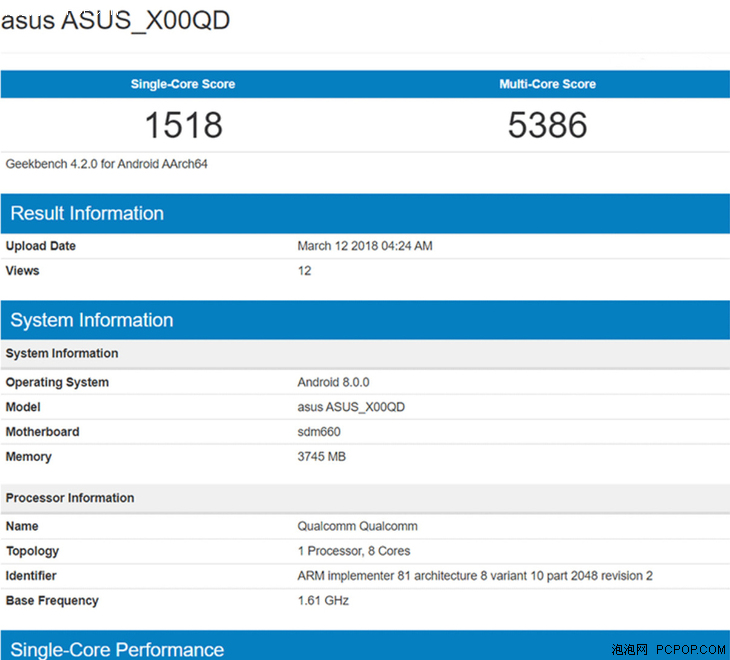The width and height of the screenshot is (730, 660).
Task: Click the grey System Information subheading row
Action: 365,354
